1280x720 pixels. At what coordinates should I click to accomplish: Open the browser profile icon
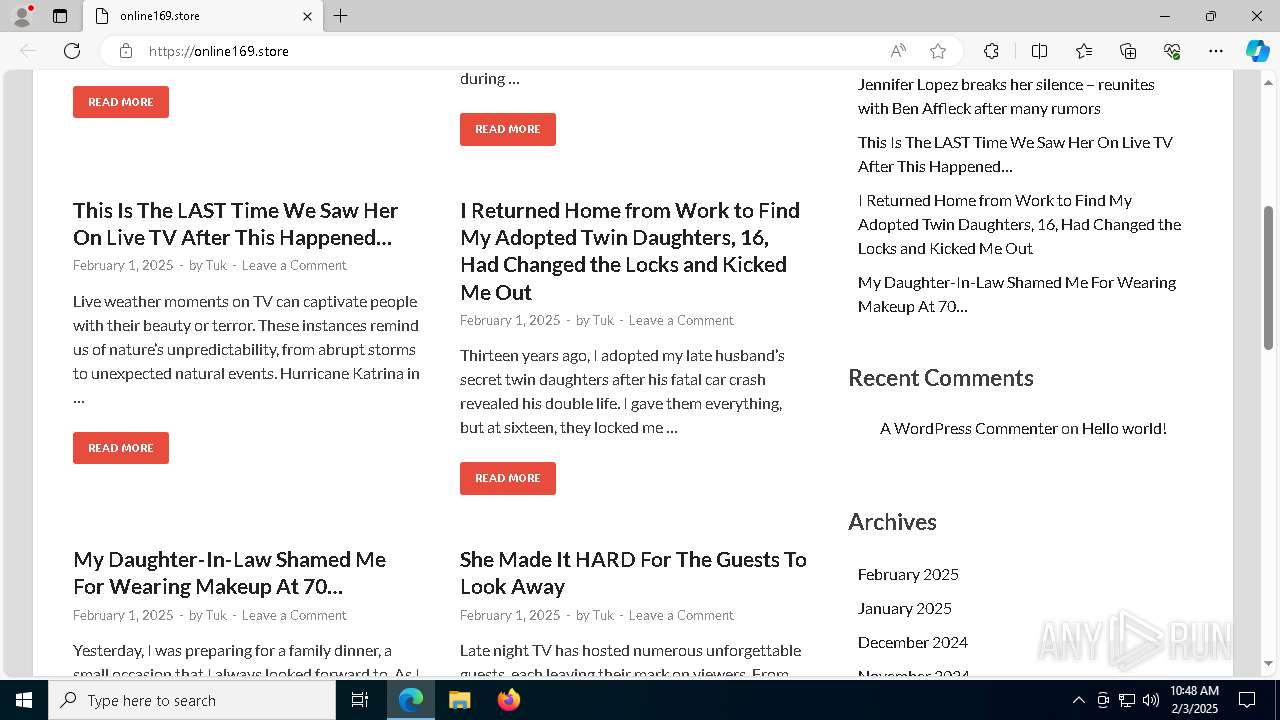[x=22, y=16]
